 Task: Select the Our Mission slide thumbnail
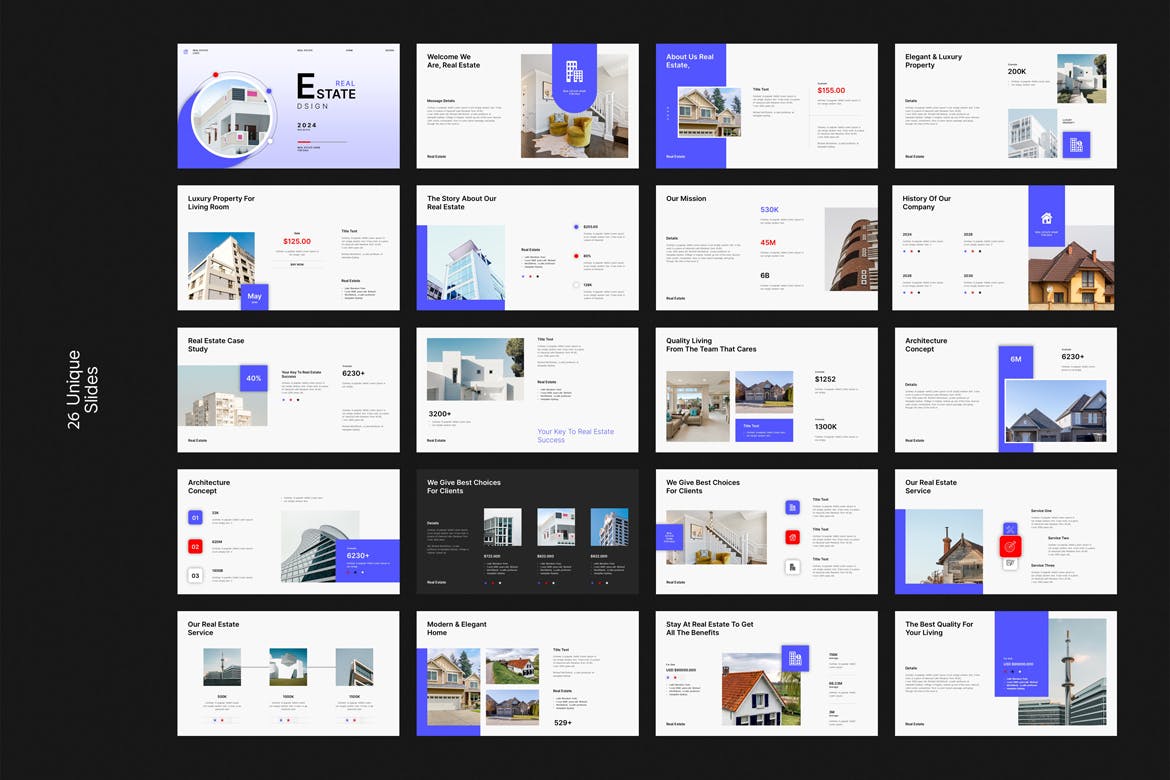point(766,248)
